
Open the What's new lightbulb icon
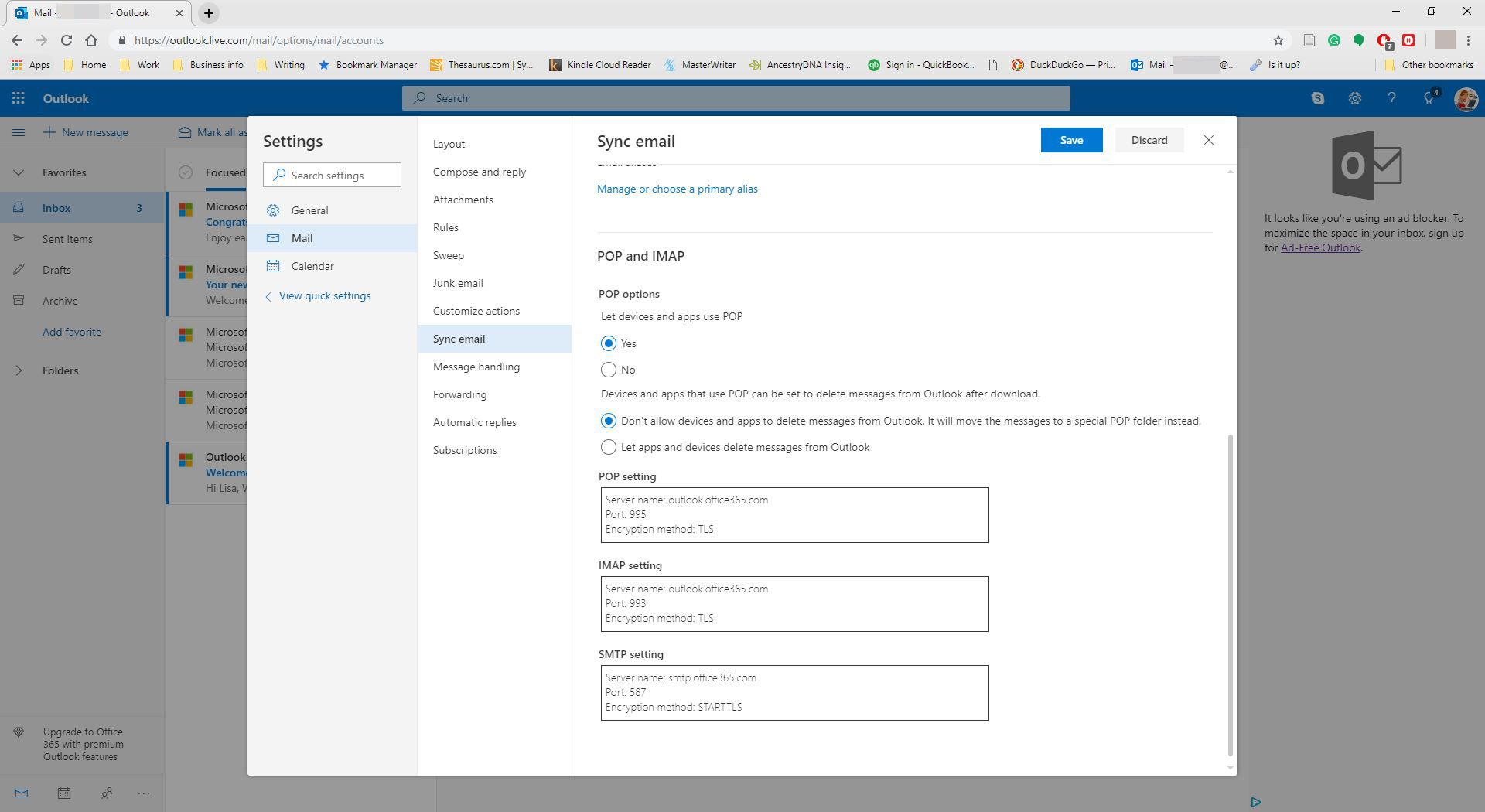(1429, 98)
